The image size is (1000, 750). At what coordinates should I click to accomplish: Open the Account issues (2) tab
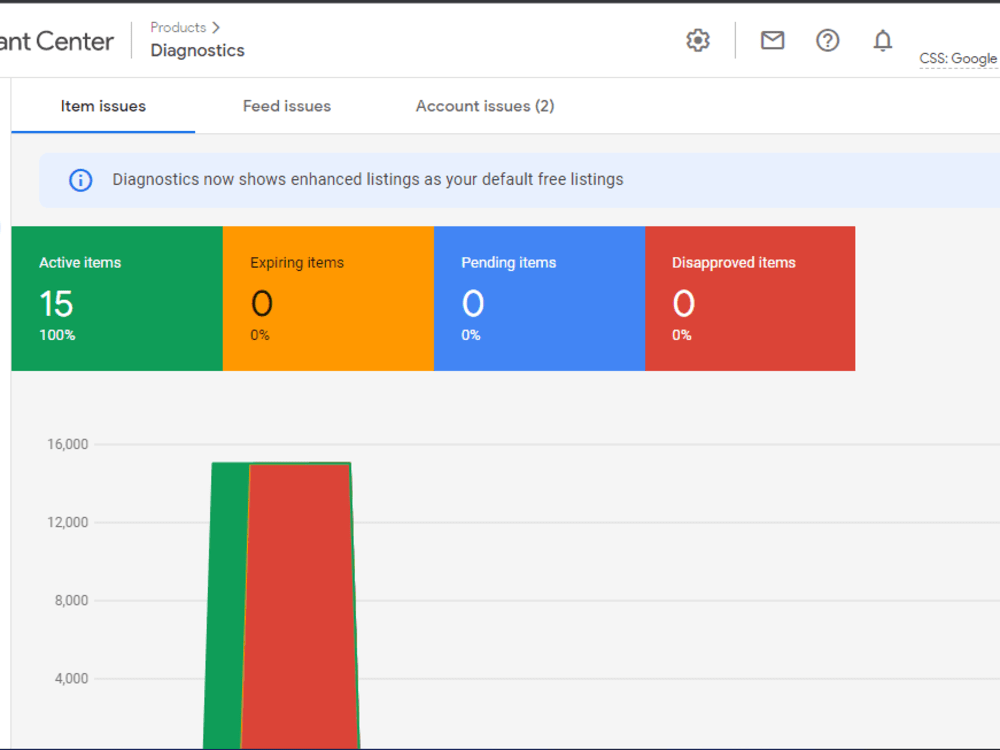pyautogui.click(x=485, y=106)
